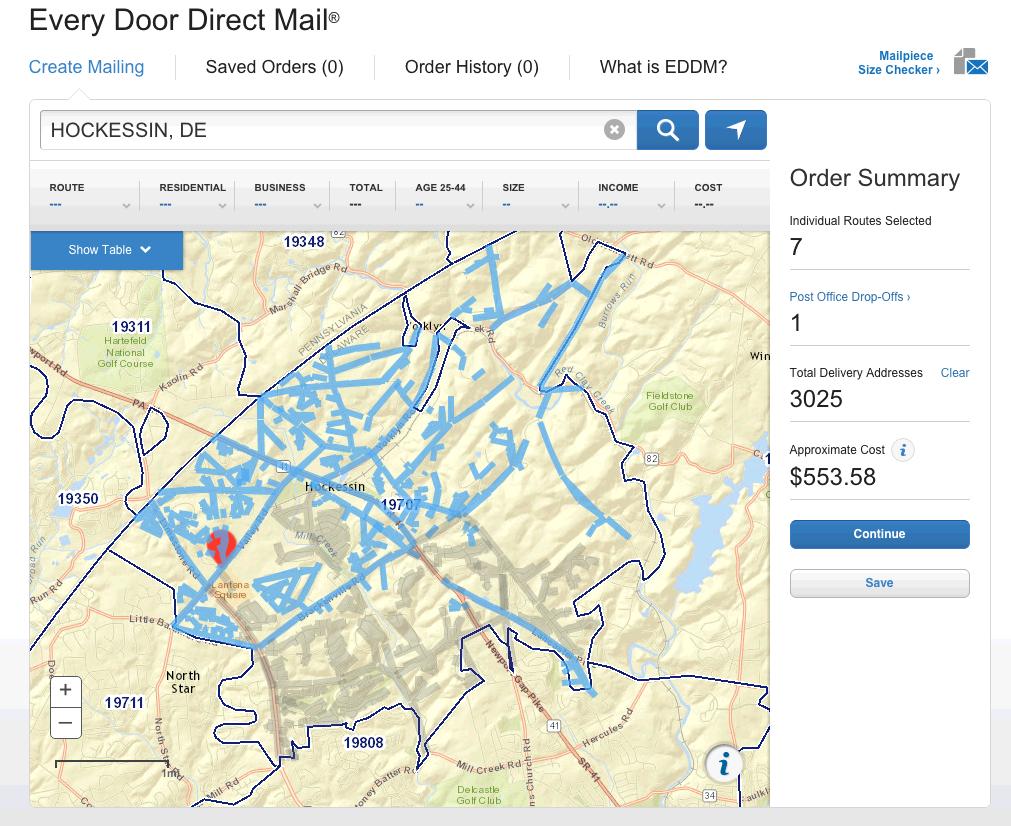Open the map info round button
This screenshot has width=1011, height=826.
pyautogui.click(x=724, y=763)
